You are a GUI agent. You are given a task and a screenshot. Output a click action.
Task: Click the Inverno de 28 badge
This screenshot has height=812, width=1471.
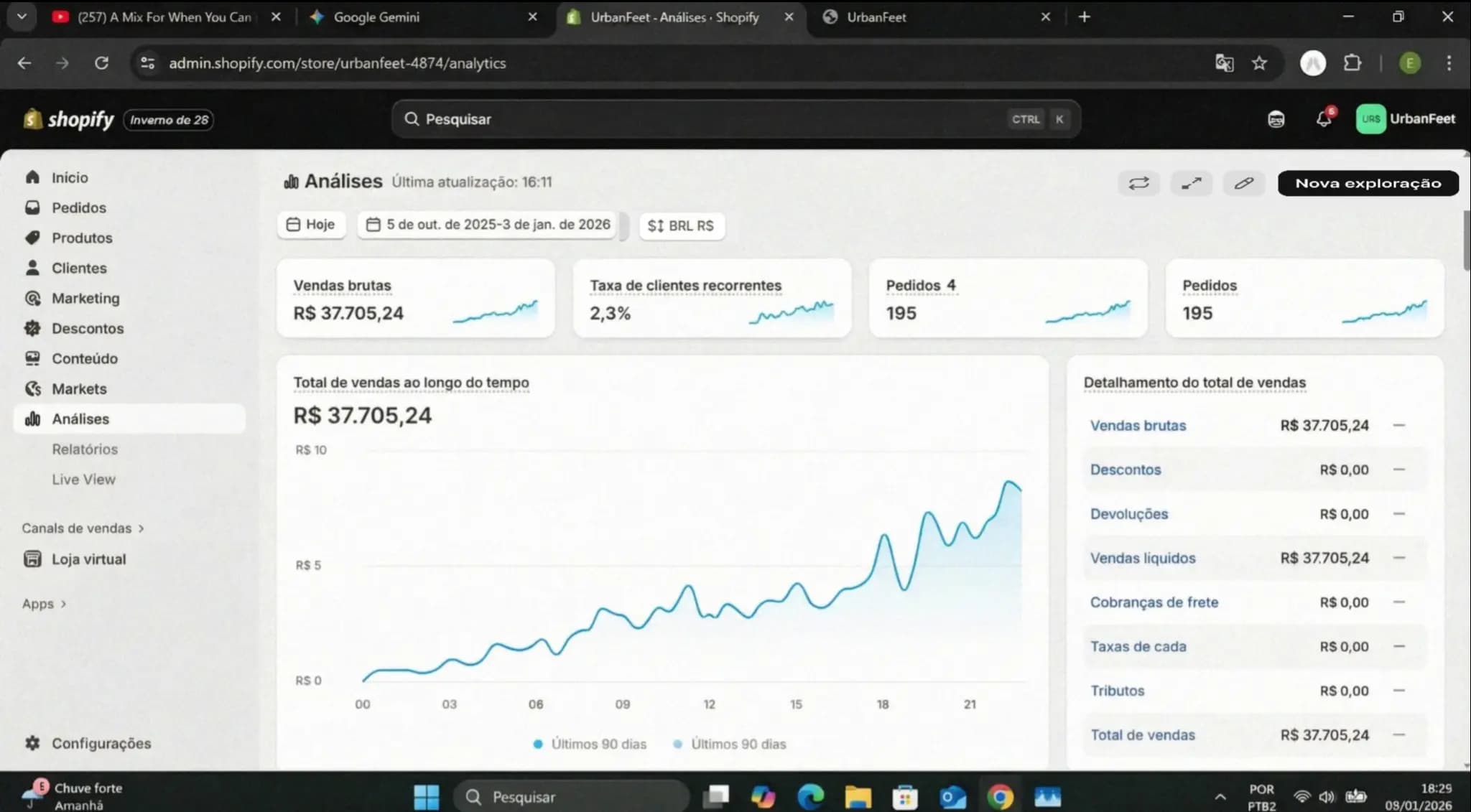tap(169, 120)
